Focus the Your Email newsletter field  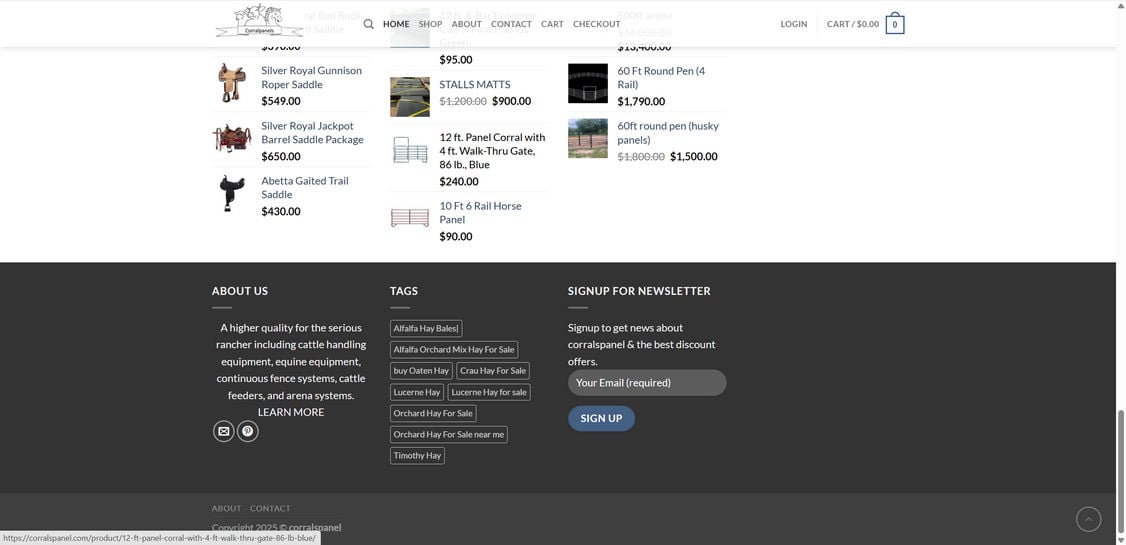647,383
